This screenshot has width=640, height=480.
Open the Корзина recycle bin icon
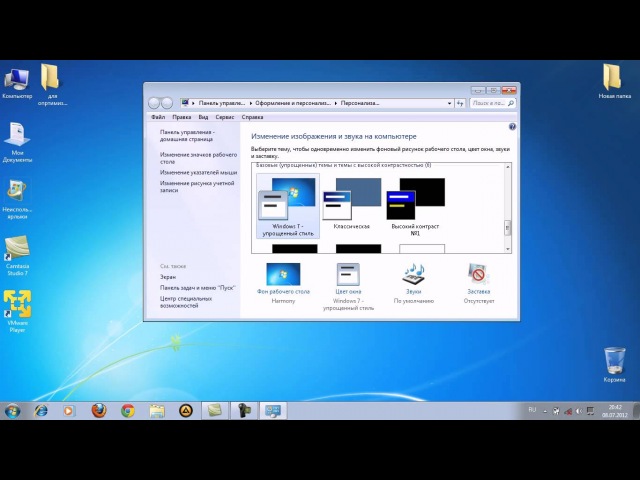[x=615, y=361]
